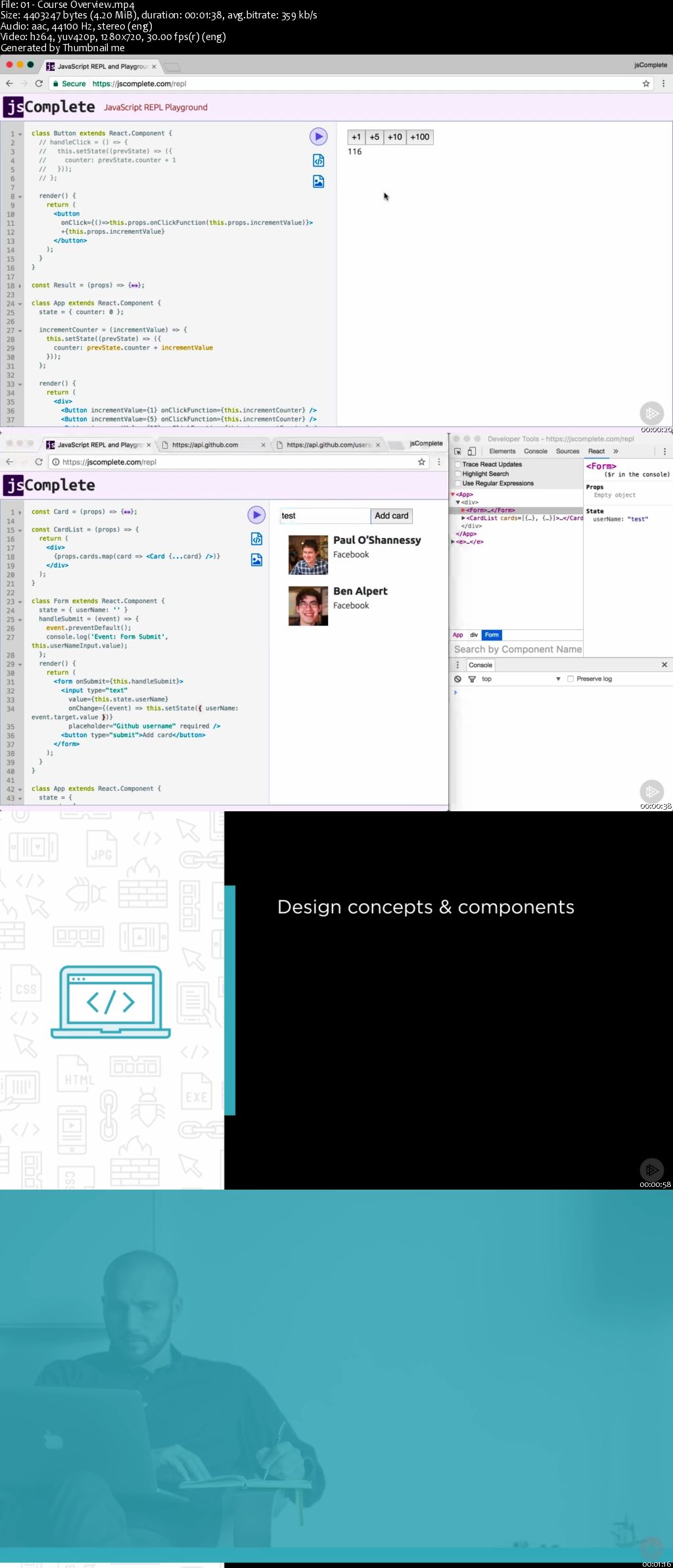Click the image-file icon in counter playground
This screenshot has width=673, height=1568.
pos(318,181)
